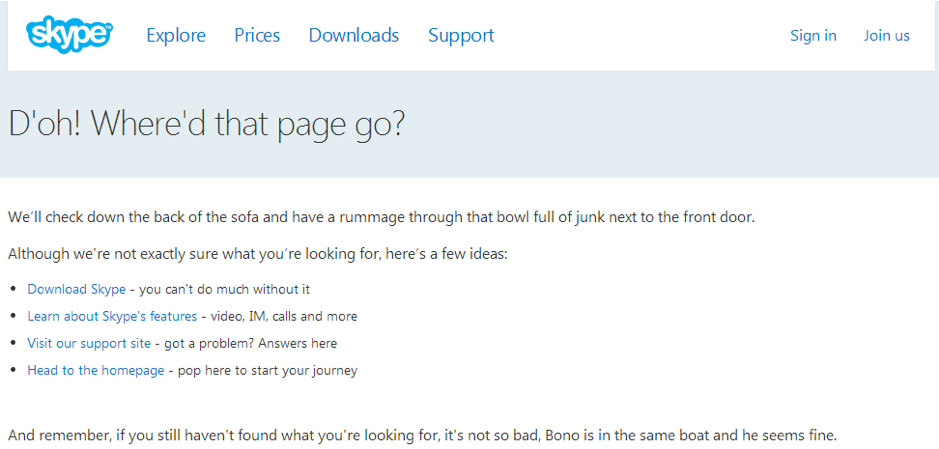Click the closing line mentioning Bono
This screenshot has height=449, width=939.
[x=422, y=434]
